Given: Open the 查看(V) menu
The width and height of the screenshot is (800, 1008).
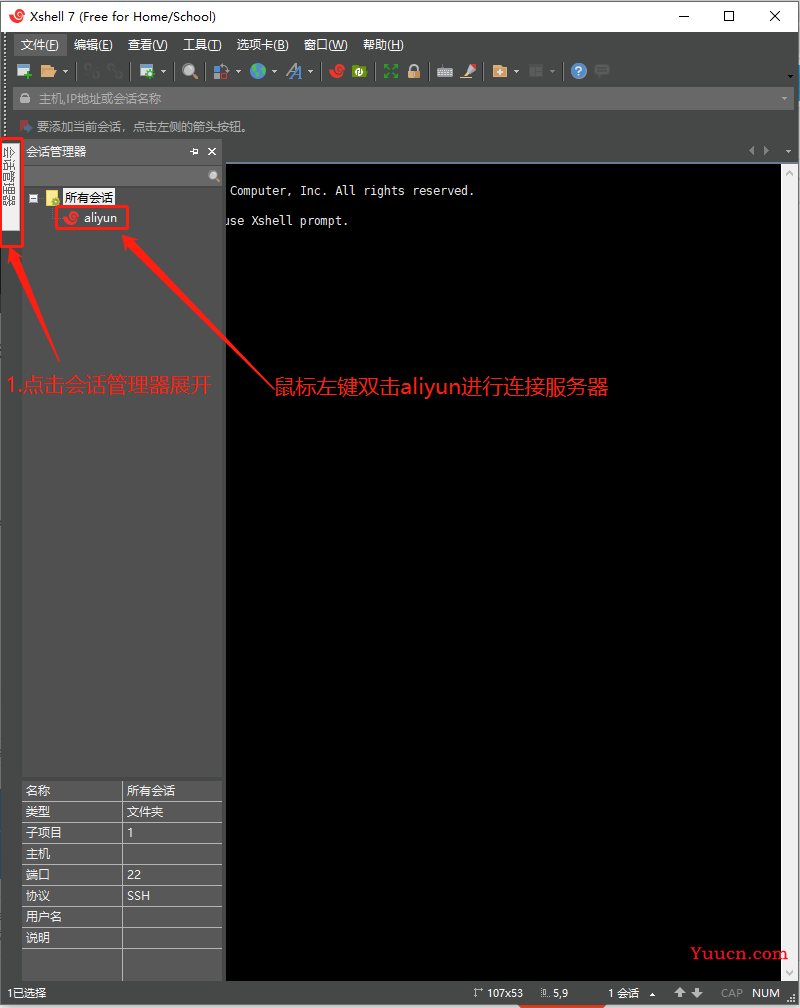Looking at the screenshot, I should 147,44.
